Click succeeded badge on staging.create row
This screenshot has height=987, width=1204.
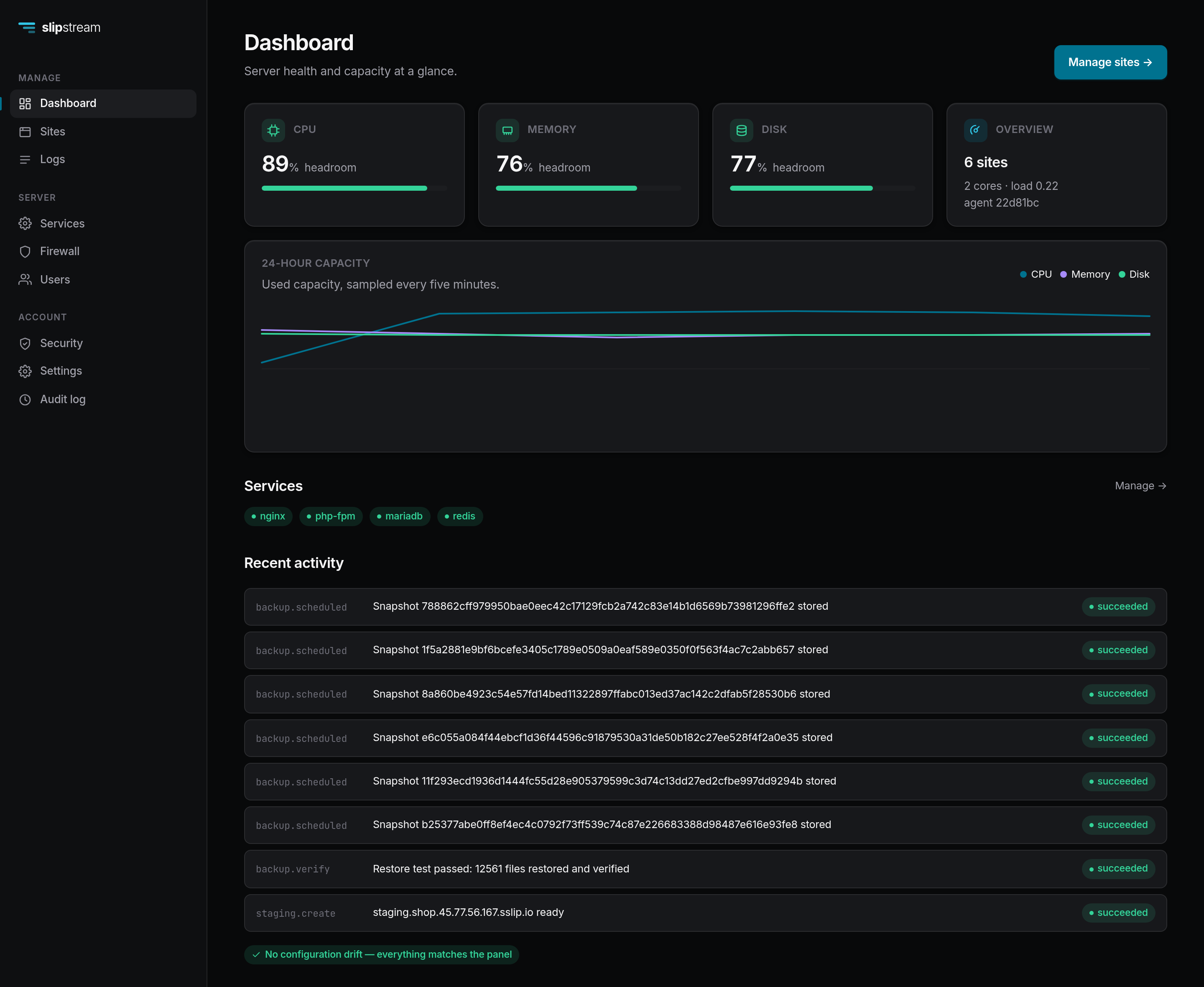click(1118, 913)
